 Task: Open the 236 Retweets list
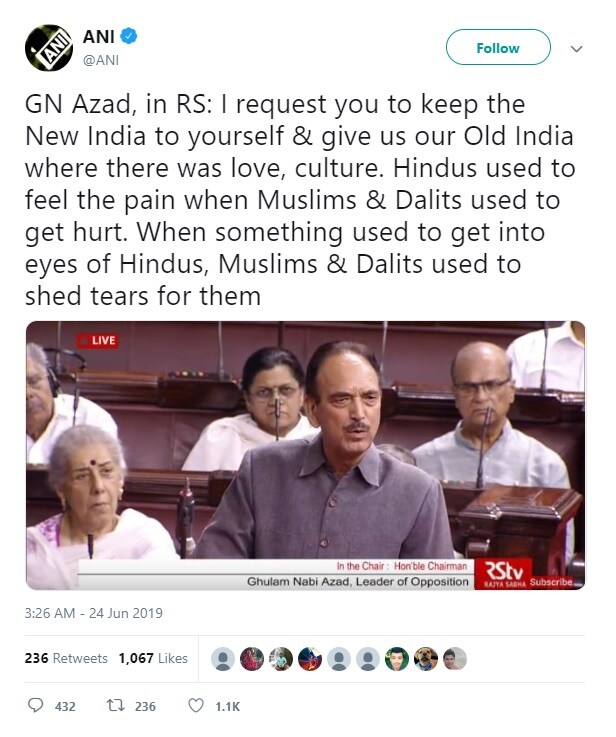click(66, 659)
